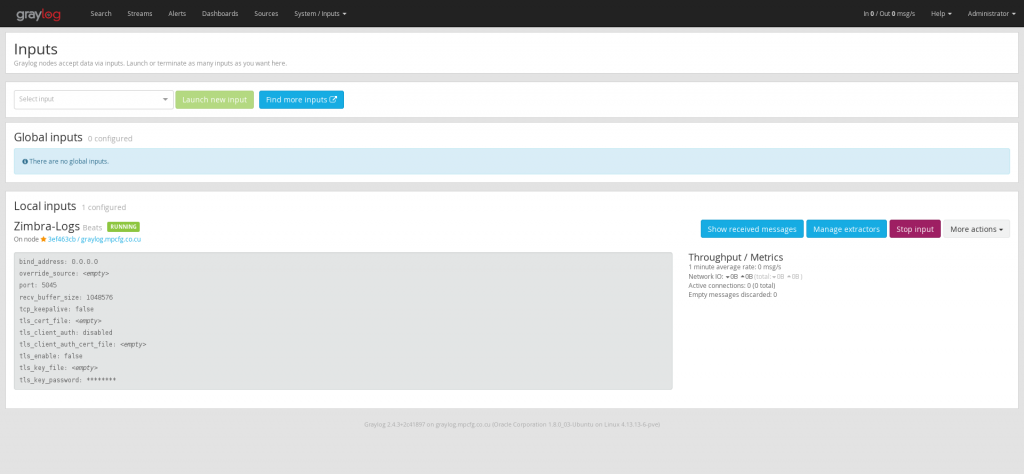Click the Graylog logo

(40, 14)
